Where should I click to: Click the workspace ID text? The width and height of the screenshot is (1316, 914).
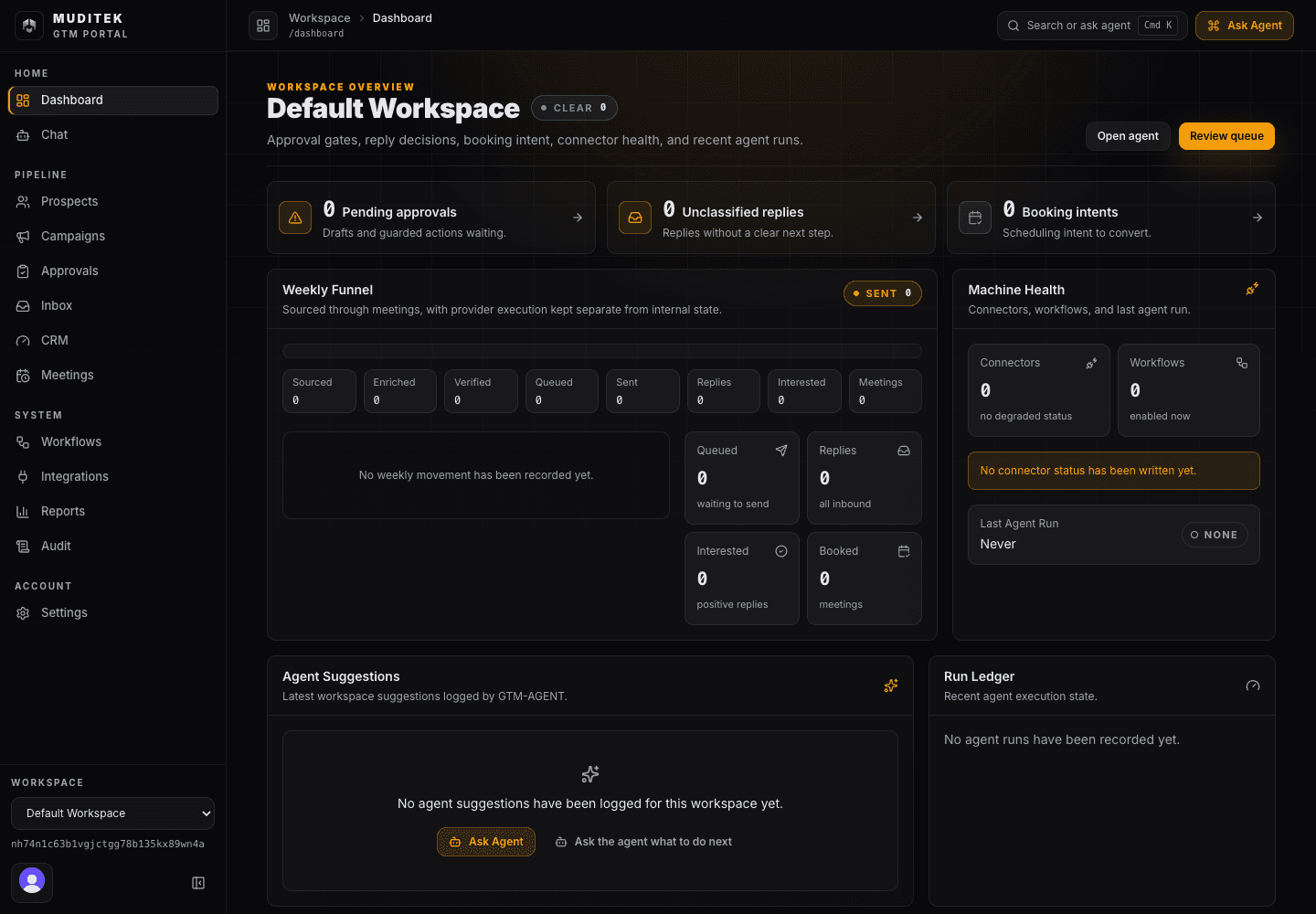pos(108,845)
